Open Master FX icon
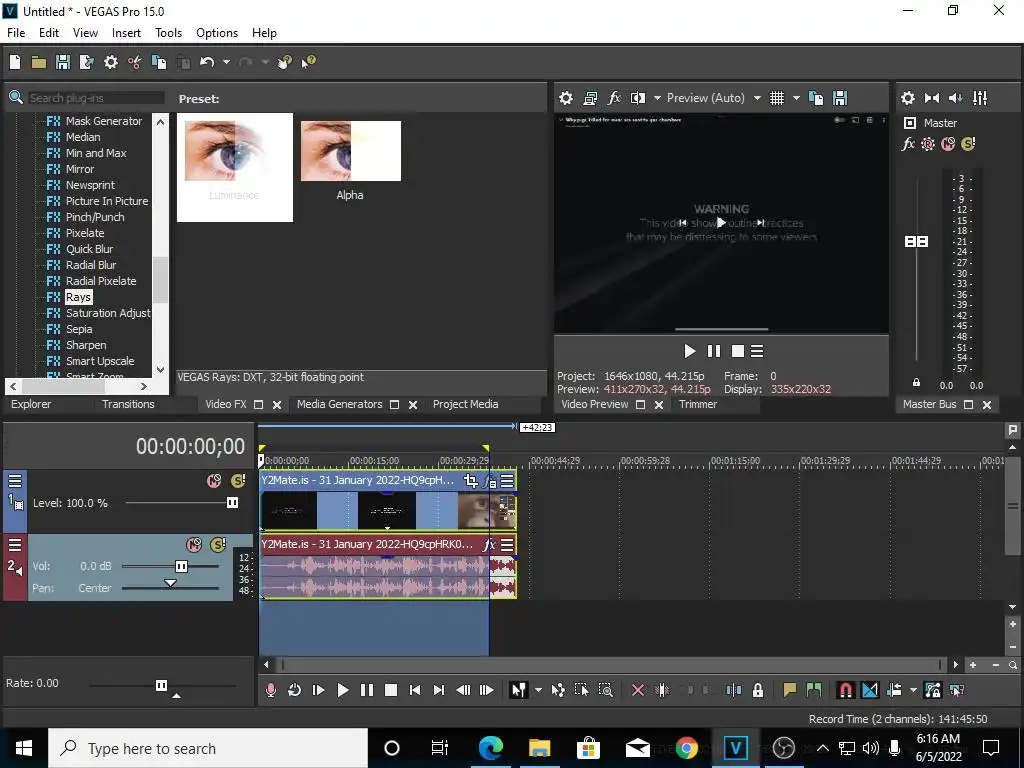Viewport: 1024px width, 768px height. click(x=908, y=144)
